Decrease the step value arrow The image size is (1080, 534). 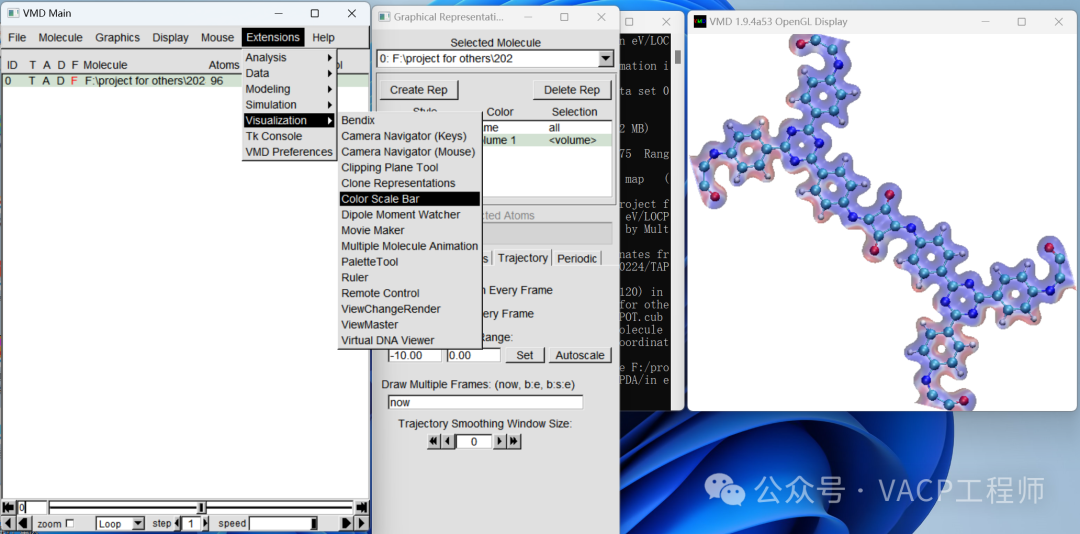point(177,524)
